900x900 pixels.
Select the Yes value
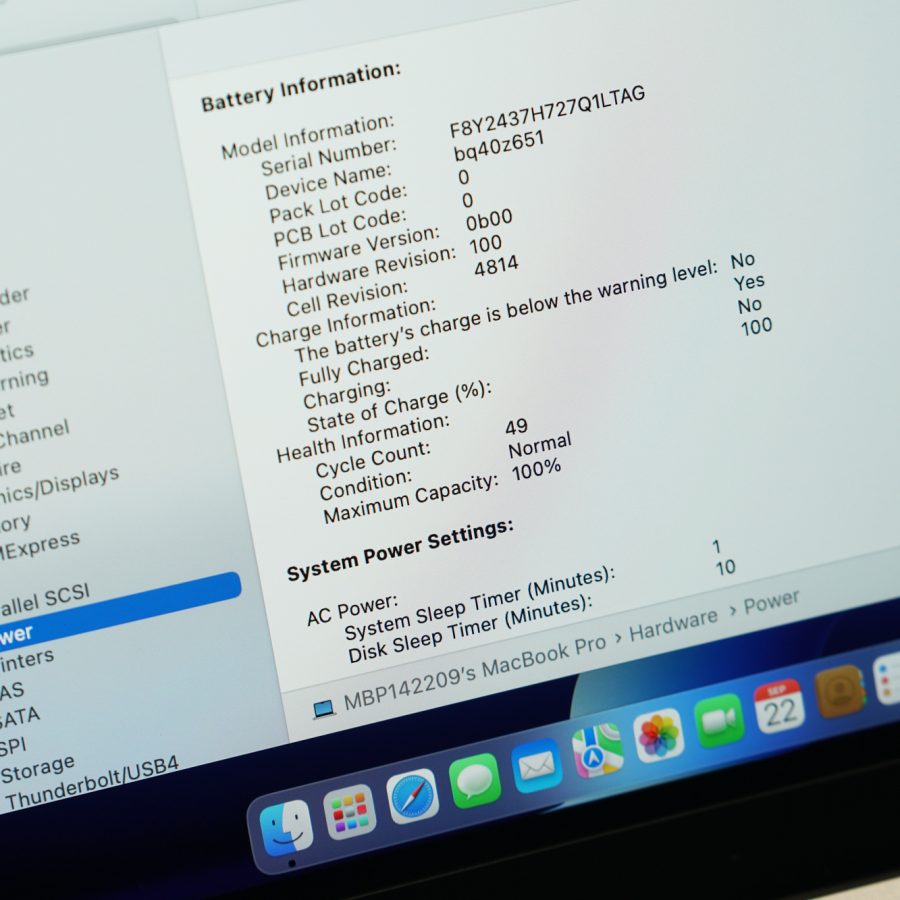click(749, 282)
